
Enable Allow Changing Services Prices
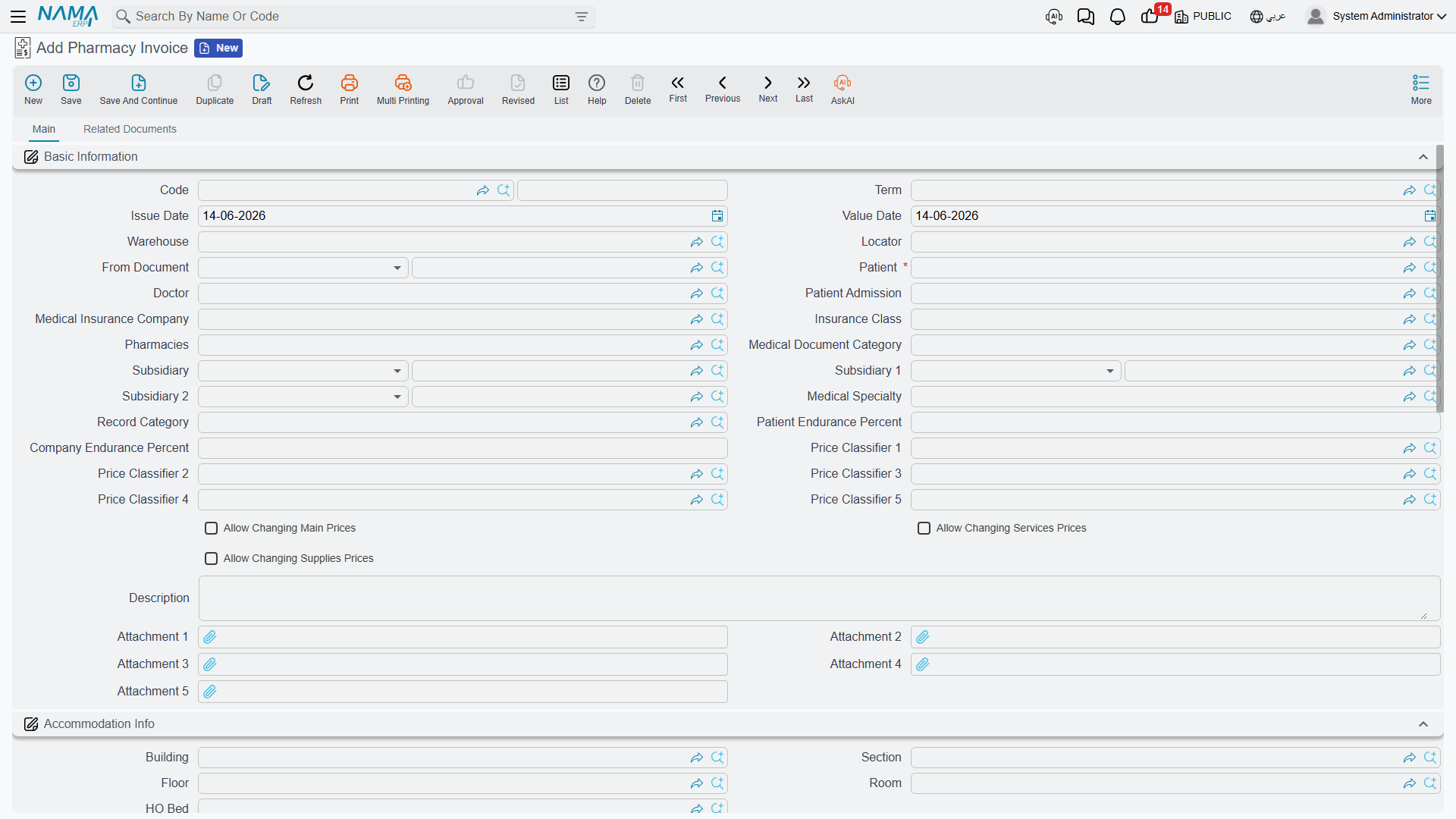[924, 529]
